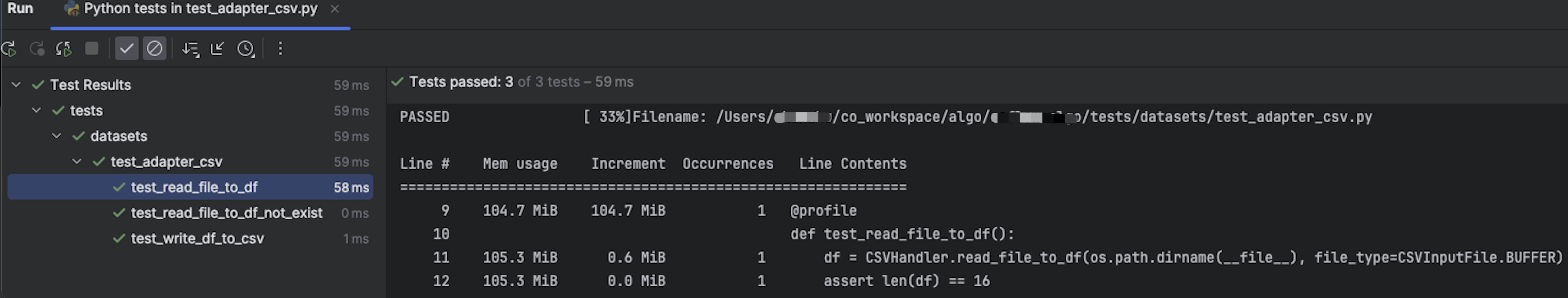Toggle Show Passed checkmark filter

(x=127, y=49)
